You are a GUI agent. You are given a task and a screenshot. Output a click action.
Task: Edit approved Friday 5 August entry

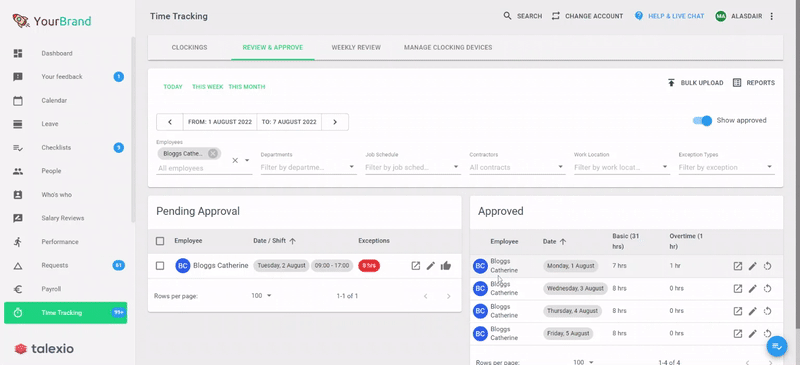click(753, 333)
